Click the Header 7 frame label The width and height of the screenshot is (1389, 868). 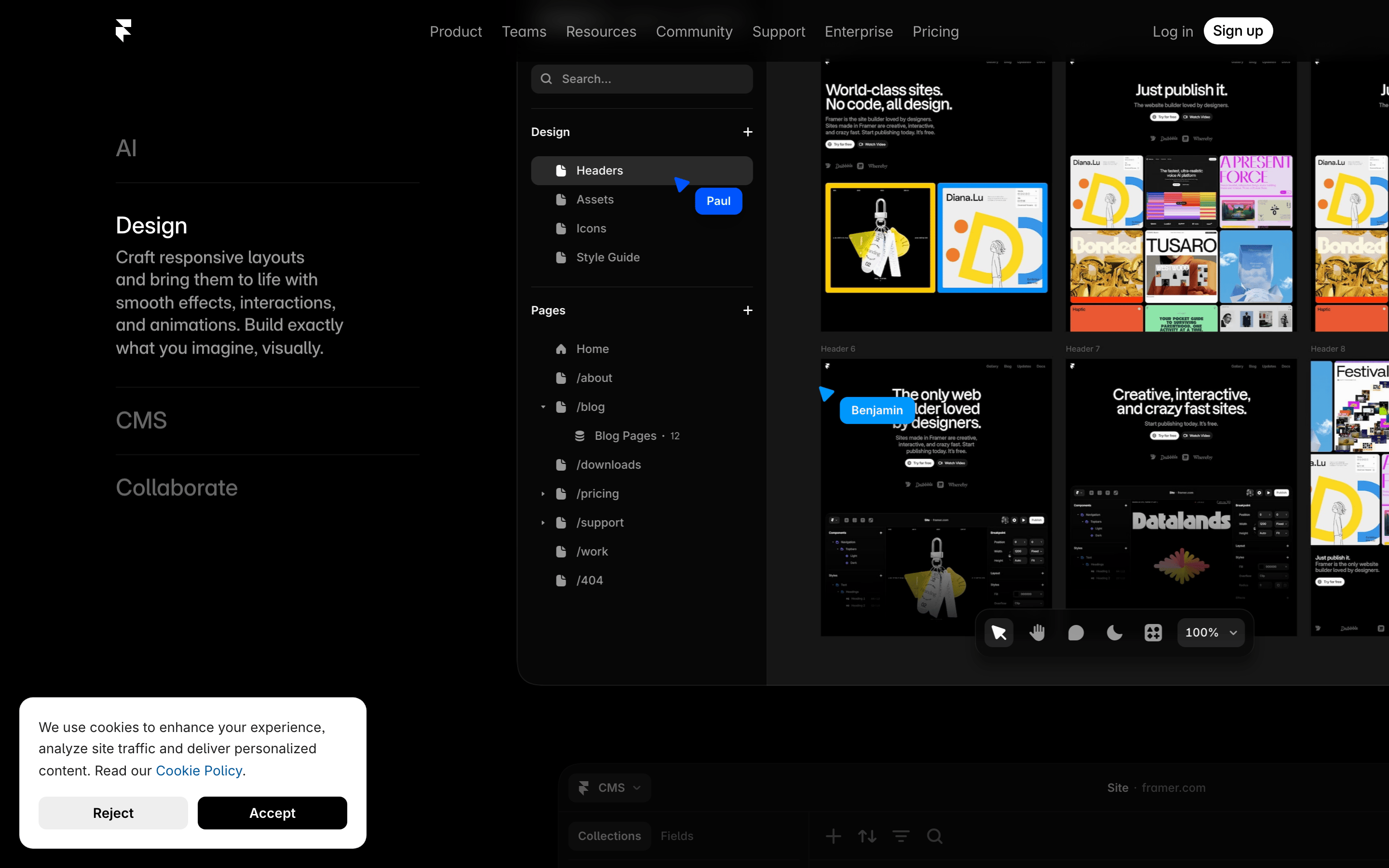[1082, 349]
